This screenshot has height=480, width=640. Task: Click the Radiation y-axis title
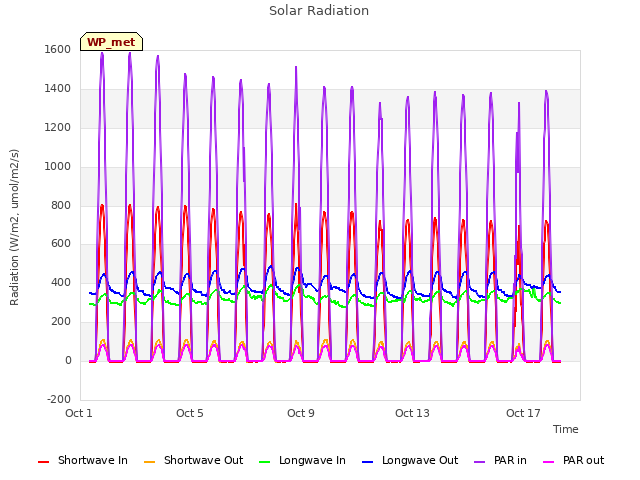(x=14, y=227)
